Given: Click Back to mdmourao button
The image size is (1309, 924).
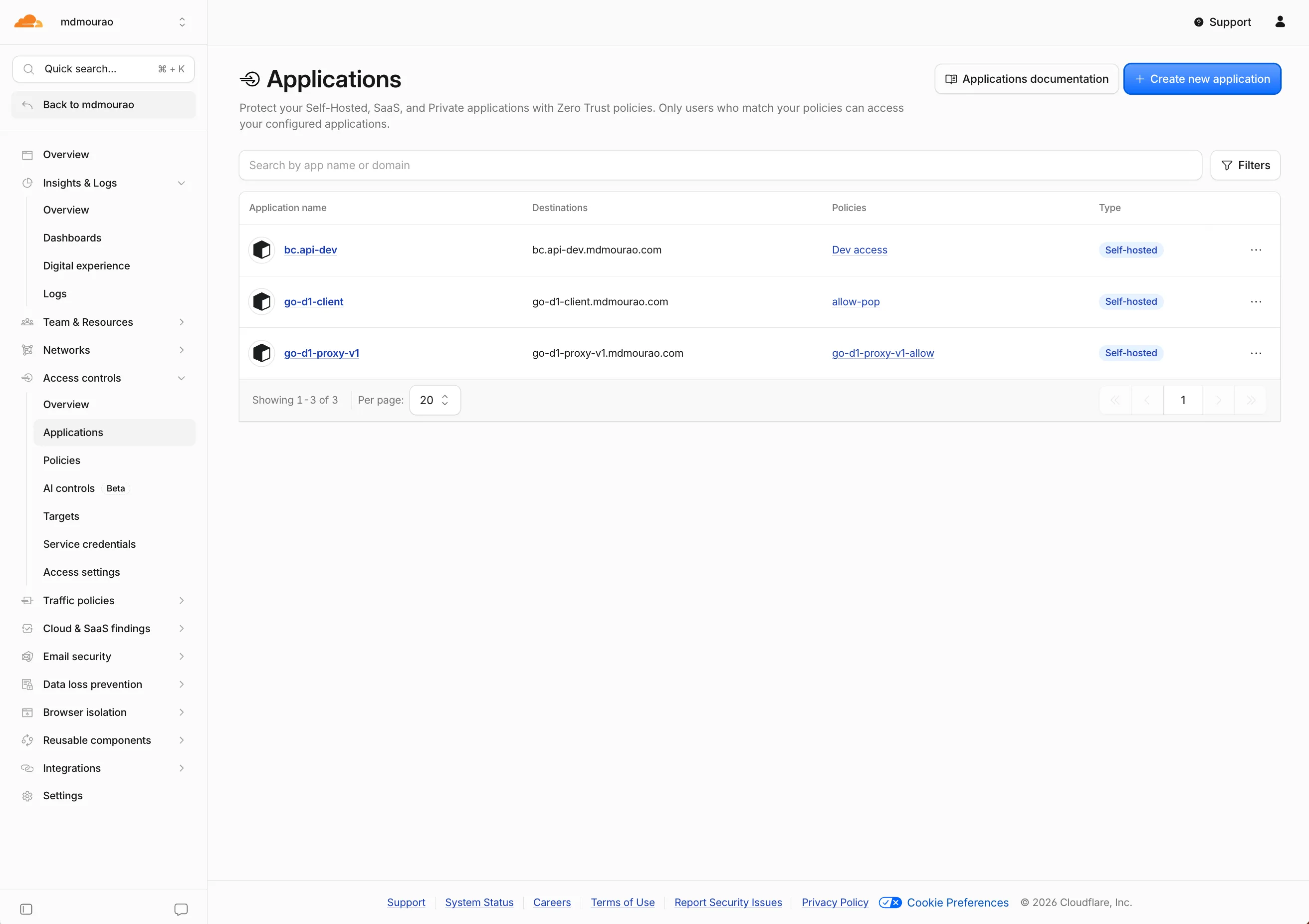Looking at the screenshot, I should [103, 105].
